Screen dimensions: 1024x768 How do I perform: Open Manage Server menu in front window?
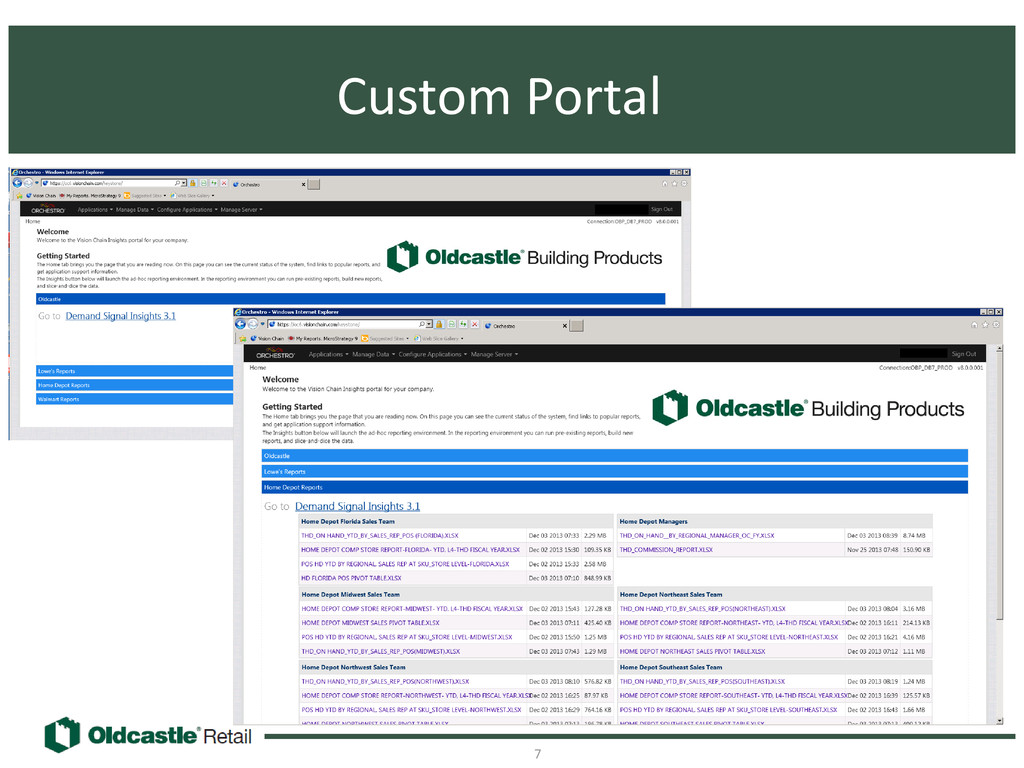(x=494, y=354)
